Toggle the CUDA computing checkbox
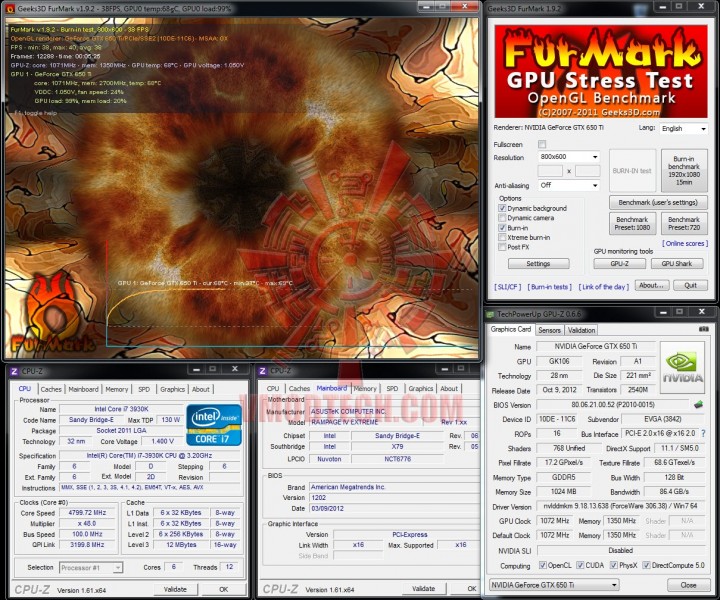This screenshot has width=720, height=600. [x=580, y=565]
